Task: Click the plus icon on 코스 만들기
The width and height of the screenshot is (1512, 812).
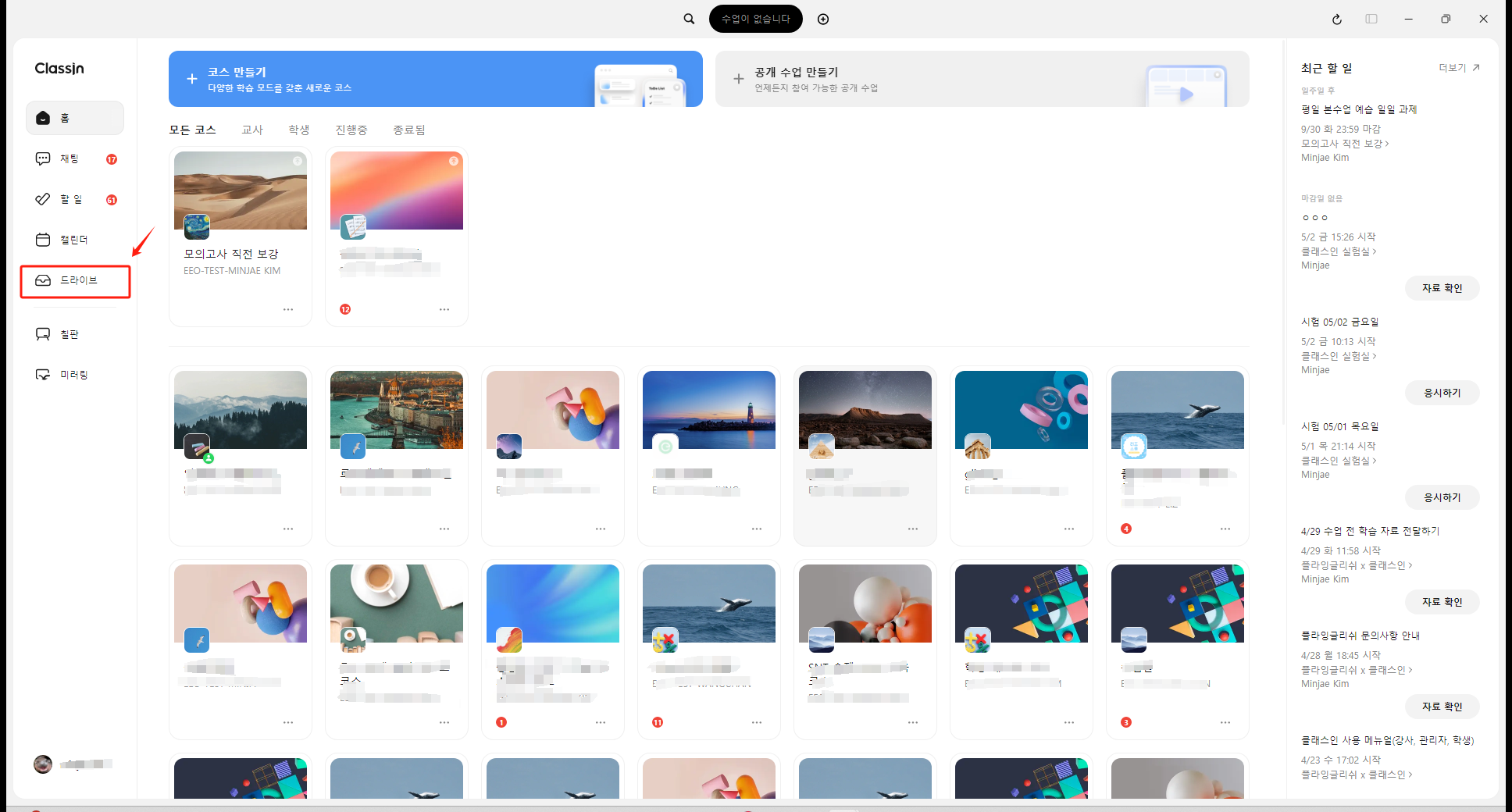Action: 191,79
